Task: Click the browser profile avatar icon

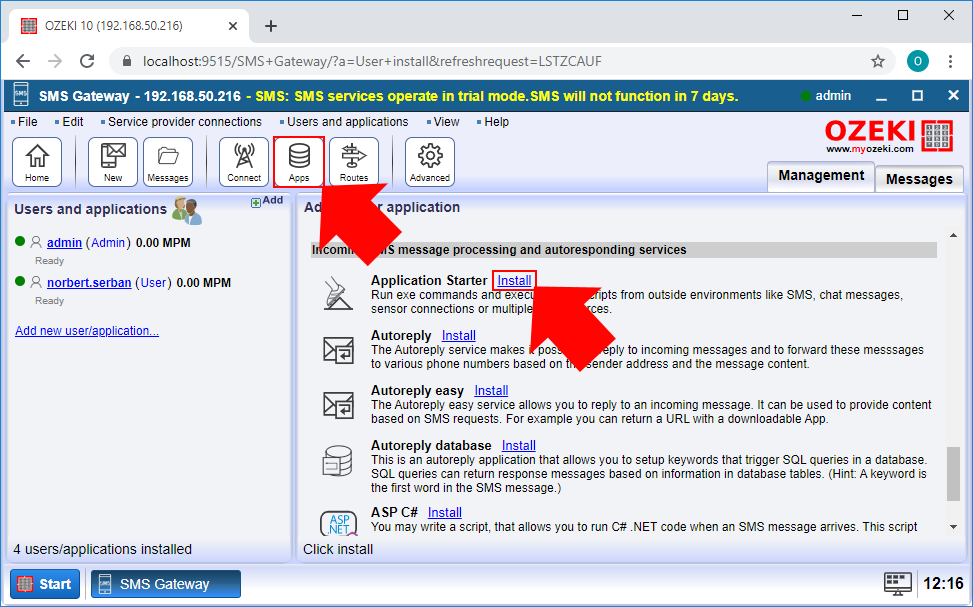Action: coord(917,61)
